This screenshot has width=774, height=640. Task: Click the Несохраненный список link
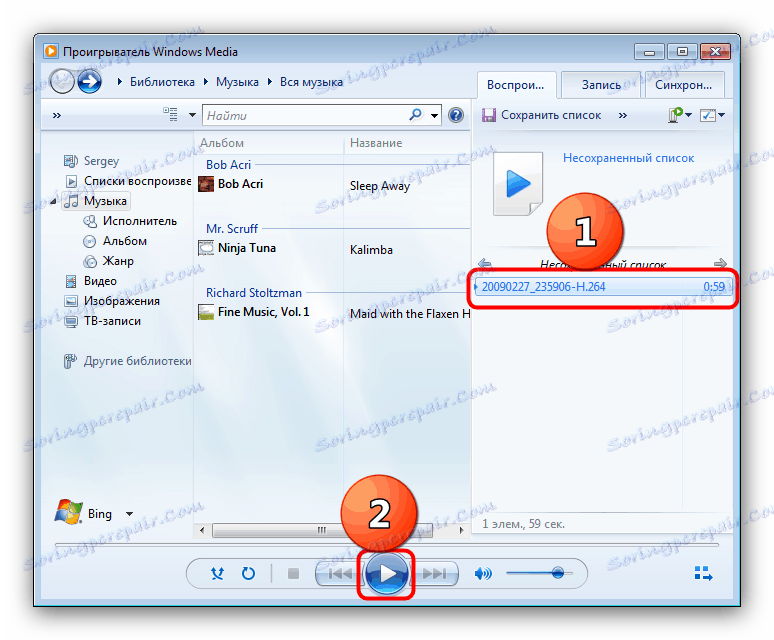point(628,158)
